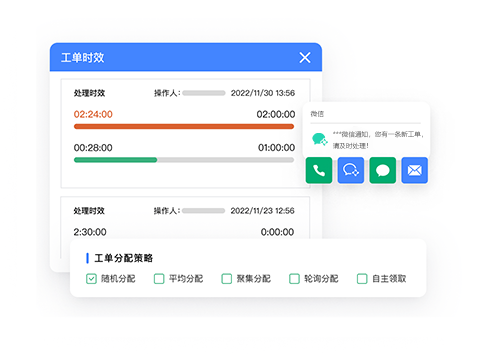Image resolution: width=480 pixels, height=360 pixels.
Task: Click the WeChat logo in notification card
Action: click(x=320, y=139)
